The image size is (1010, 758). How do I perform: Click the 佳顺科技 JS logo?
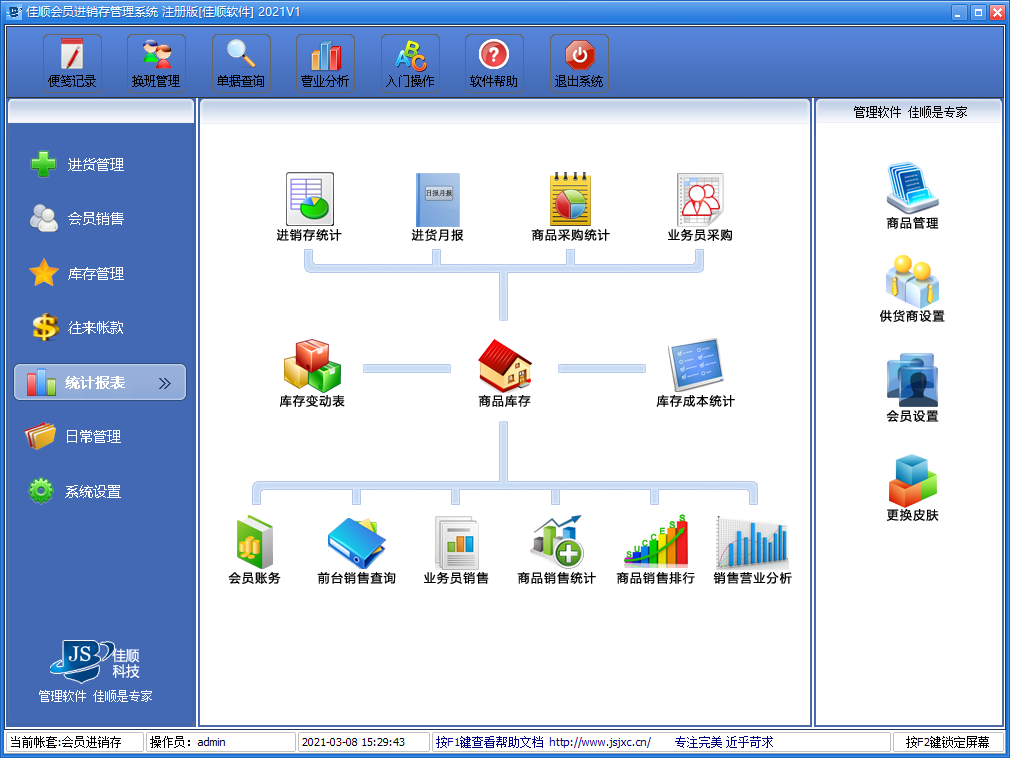(95, 661)
